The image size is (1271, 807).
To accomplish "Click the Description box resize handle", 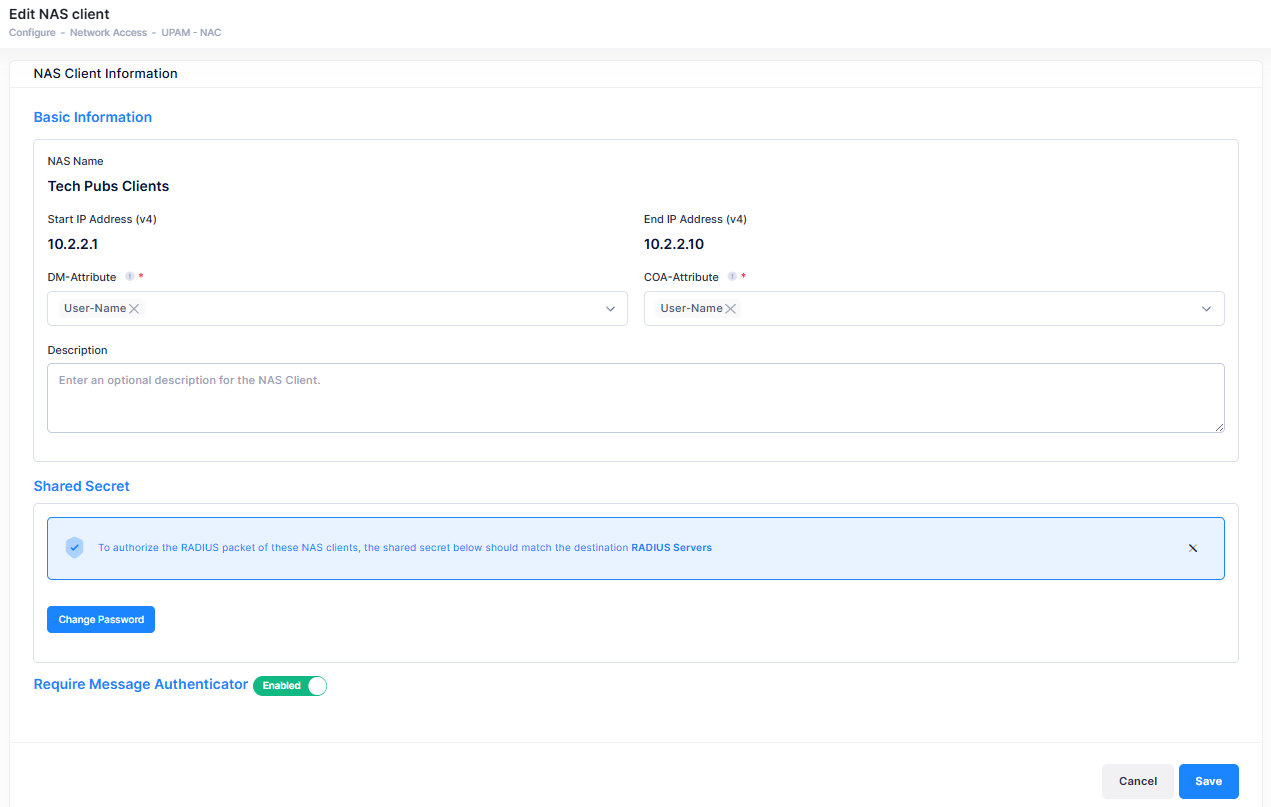I will click(1218, 427).
